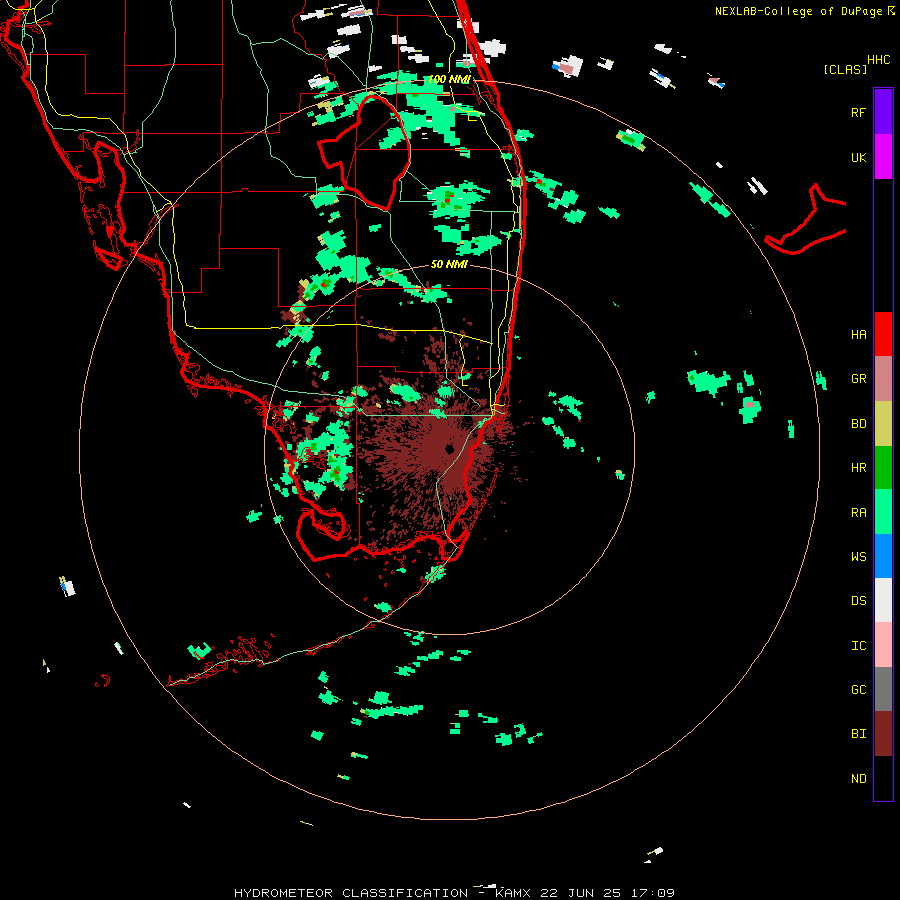Screen dimensions: 900x900
Task: Click the RA light green legend swatch
Action: click(x=883, y=512)
